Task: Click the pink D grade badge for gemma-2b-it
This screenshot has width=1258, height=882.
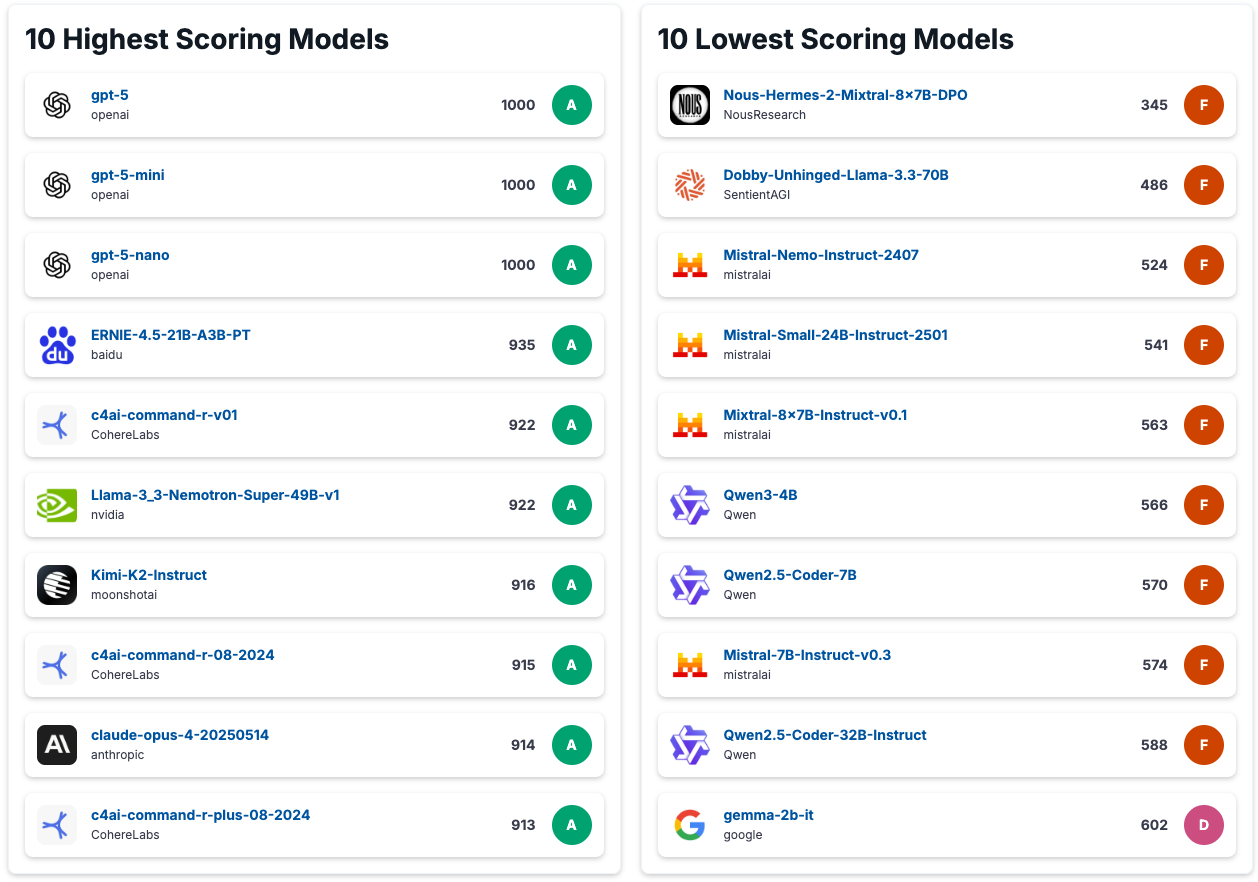Action: click(1204, 825)
